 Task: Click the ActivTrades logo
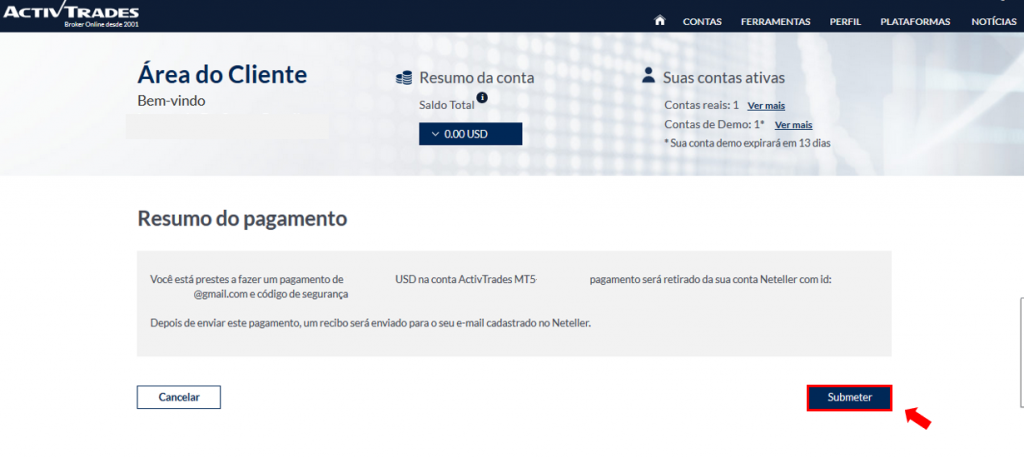[69, 14]
